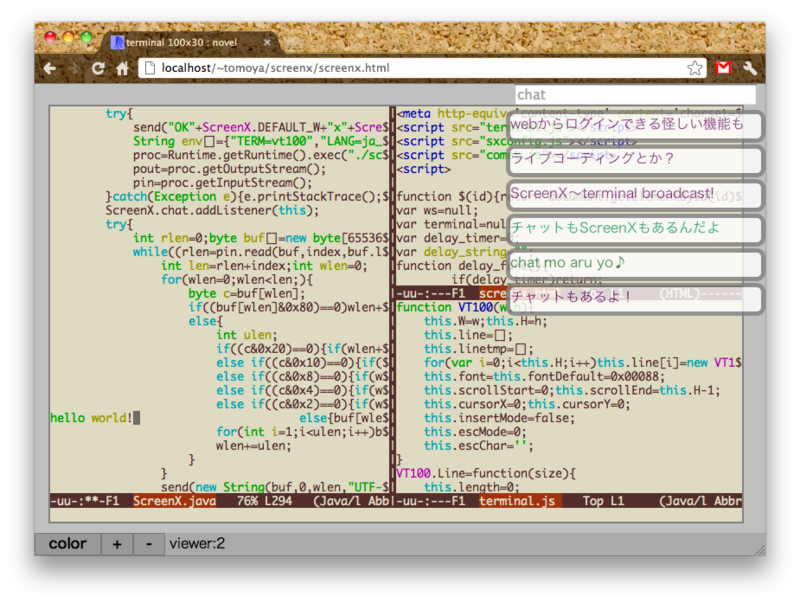
Task: Click the terminal.js mode line label
Action: point(517,501)
